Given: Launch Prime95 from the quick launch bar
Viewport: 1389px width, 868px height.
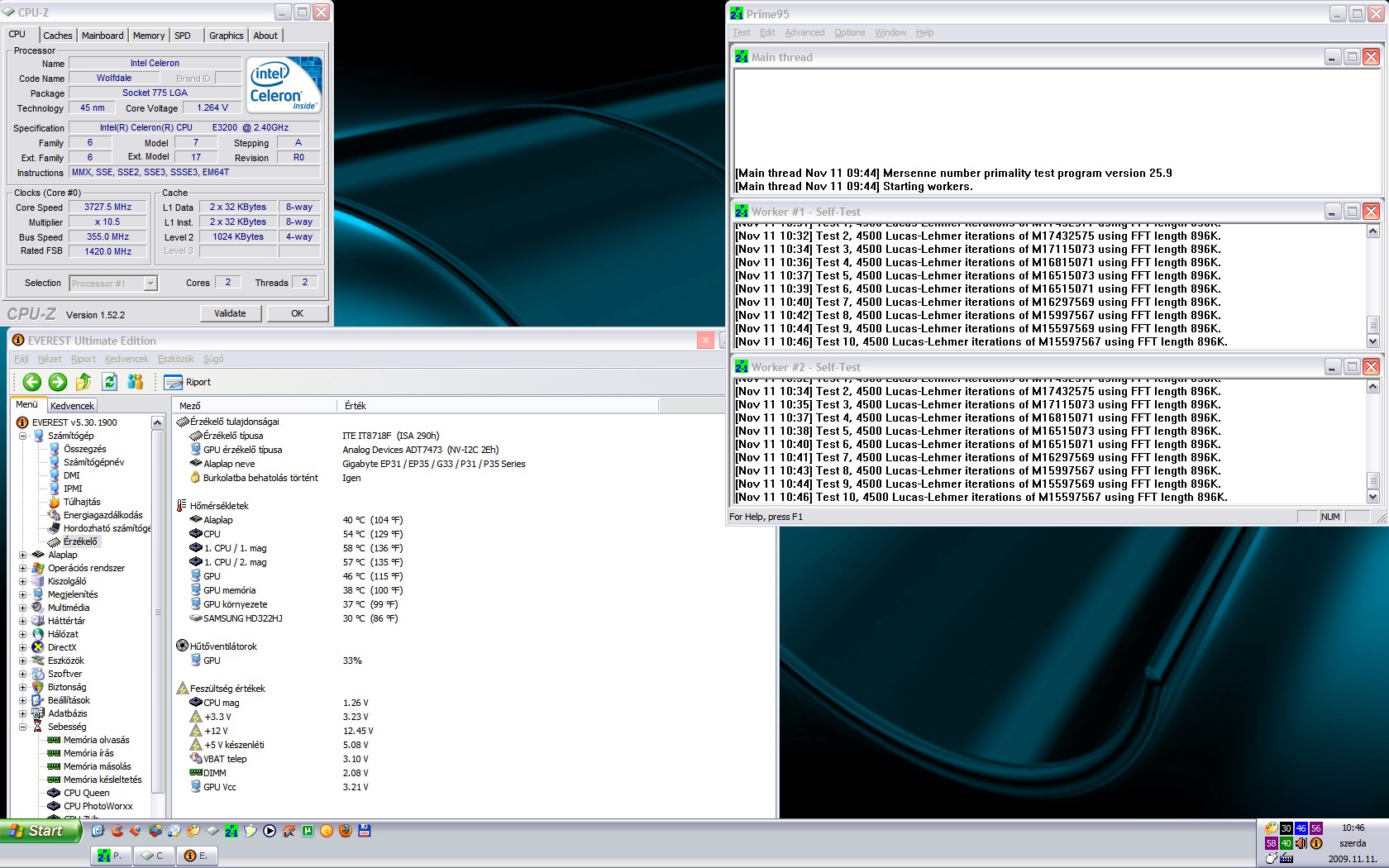Looking at the screenshot, I should point(231,831).
